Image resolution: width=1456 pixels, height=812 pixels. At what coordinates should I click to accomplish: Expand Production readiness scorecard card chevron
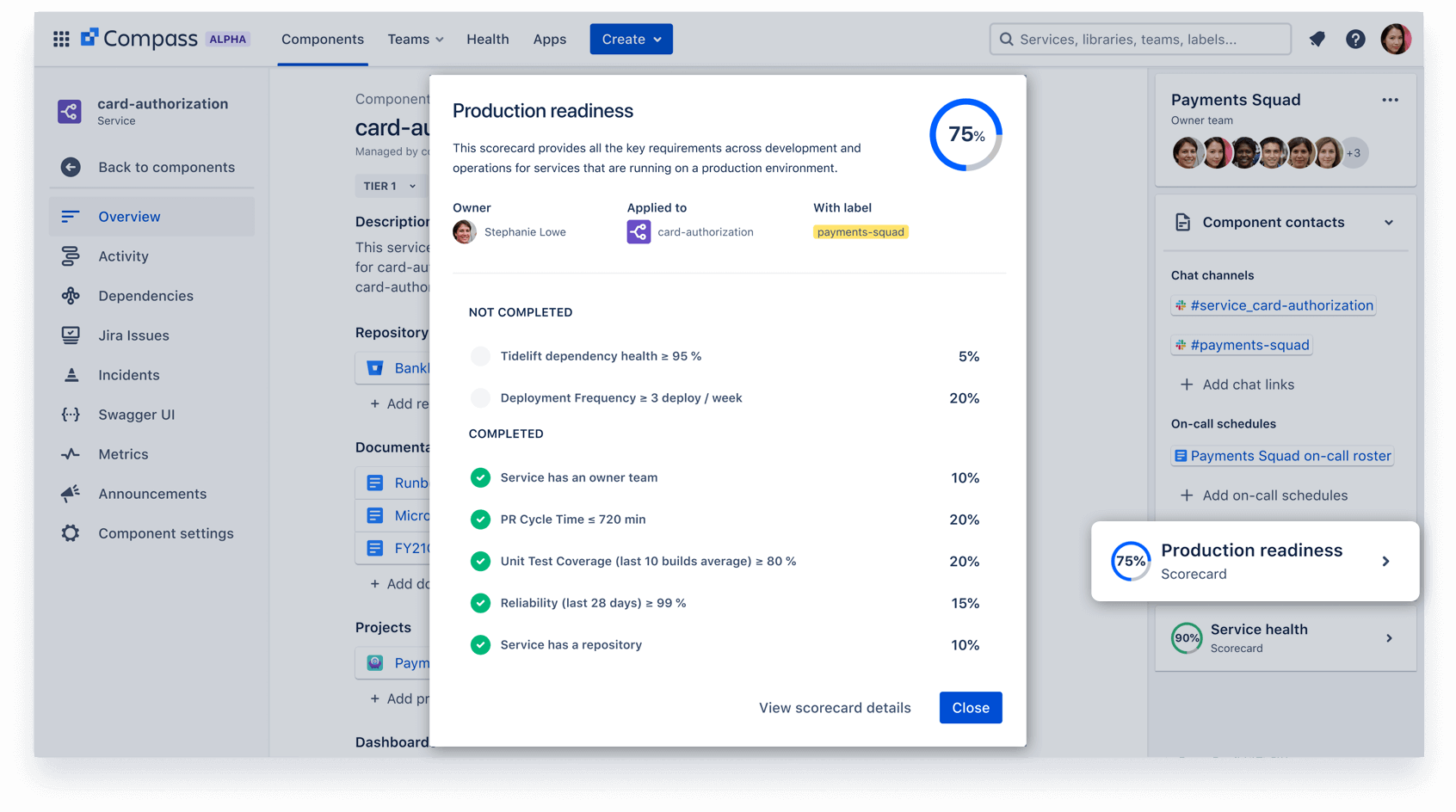(1385, 562)
